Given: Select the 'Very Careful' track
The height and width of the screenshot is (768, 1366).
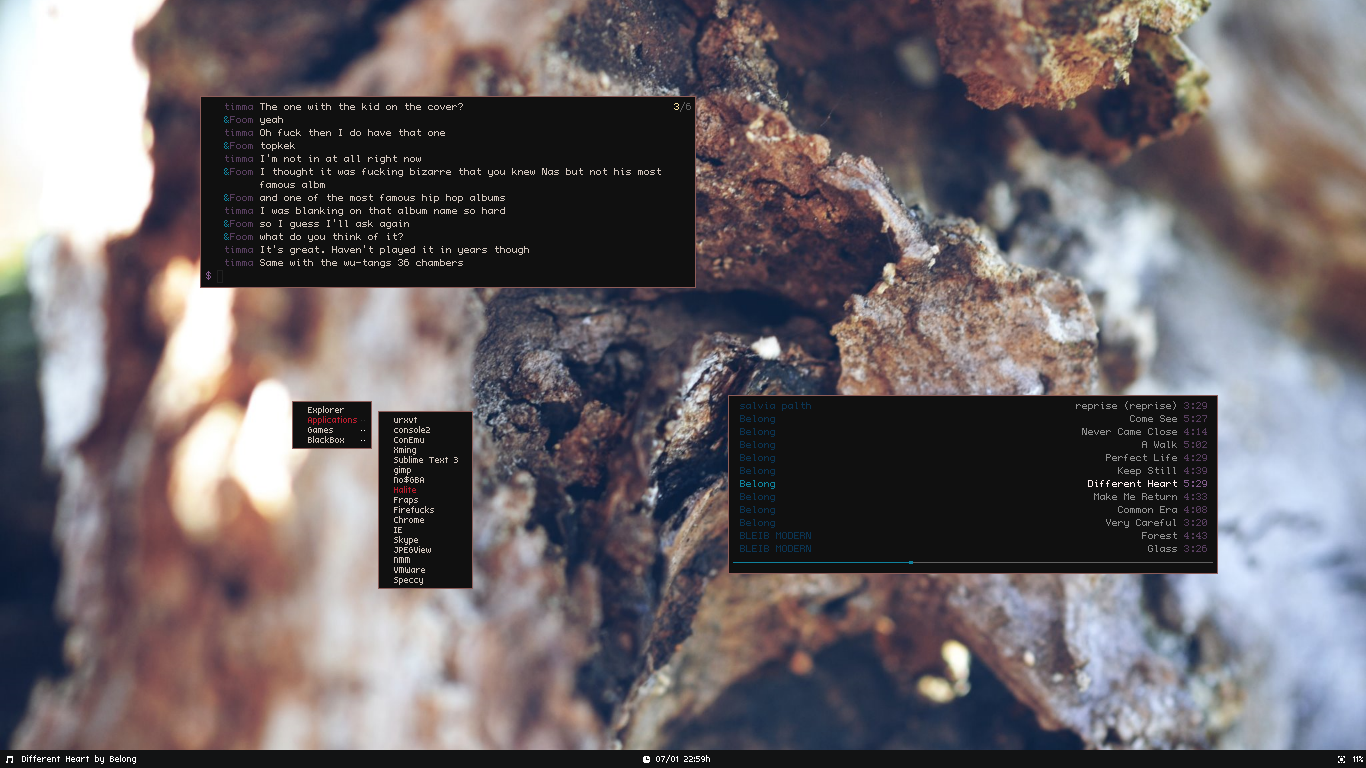Looking at the screenshot, I should pyautogui.click(x=1141, y=523).
